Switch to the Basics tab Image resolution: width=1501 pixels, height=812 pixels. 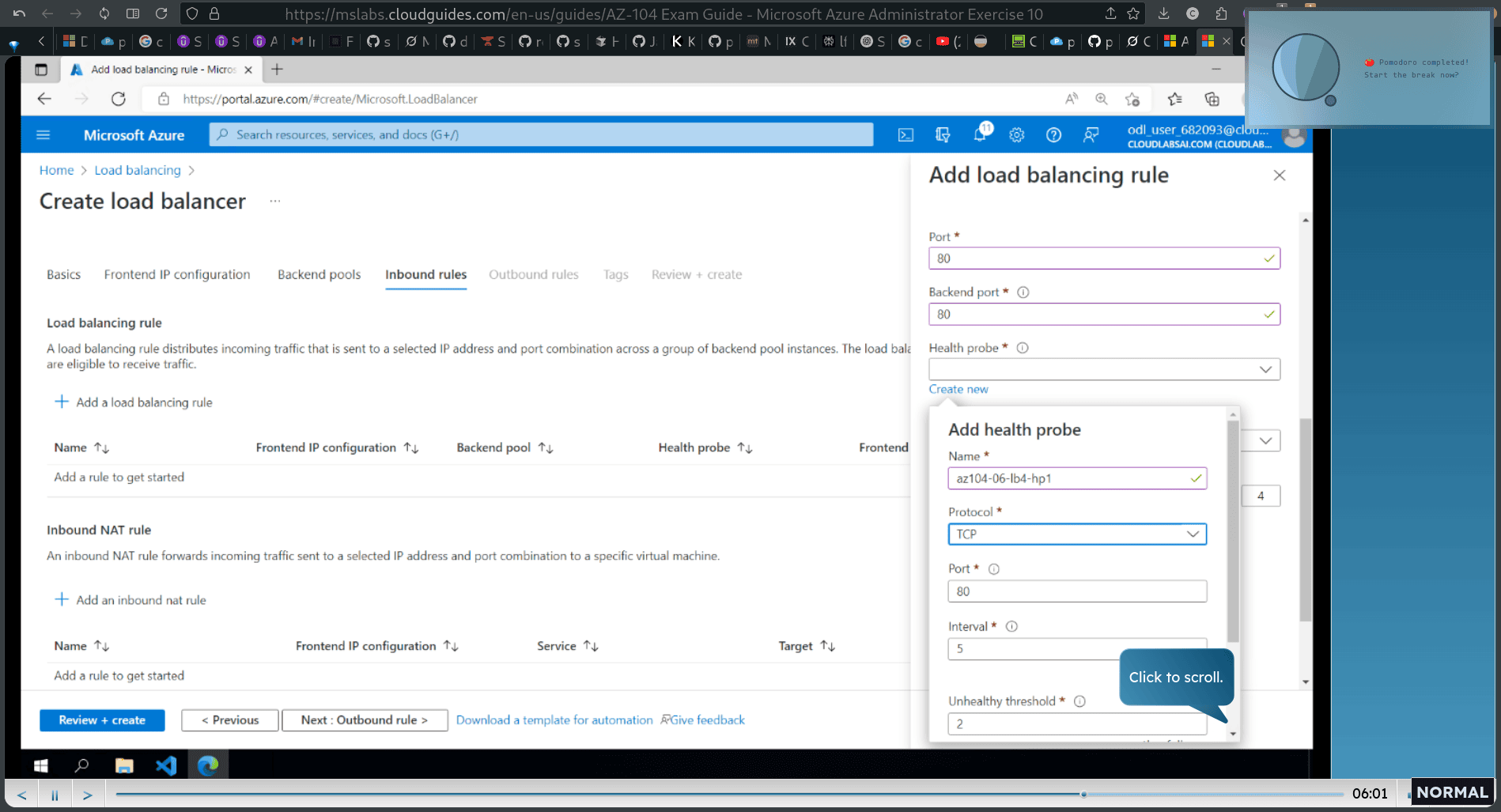coord(63,274)
